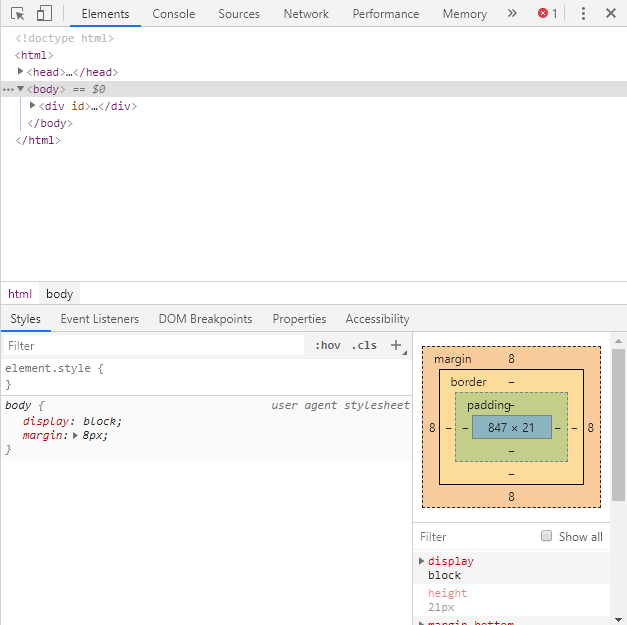This screenshot has width=627, height=625.
Task: Select the closing body tag
Action: coord(50,123)
